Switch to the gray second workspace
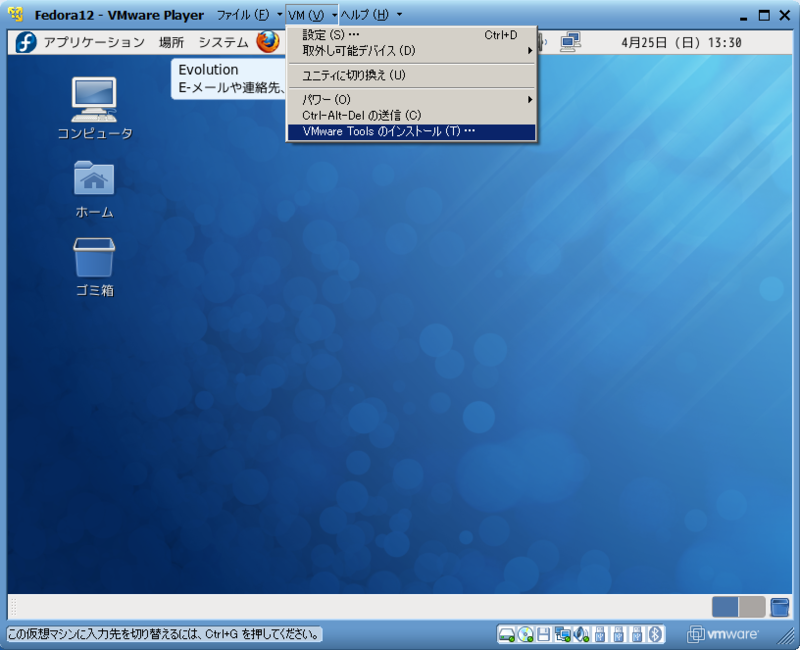800x650 pixels. click(752, 607)
